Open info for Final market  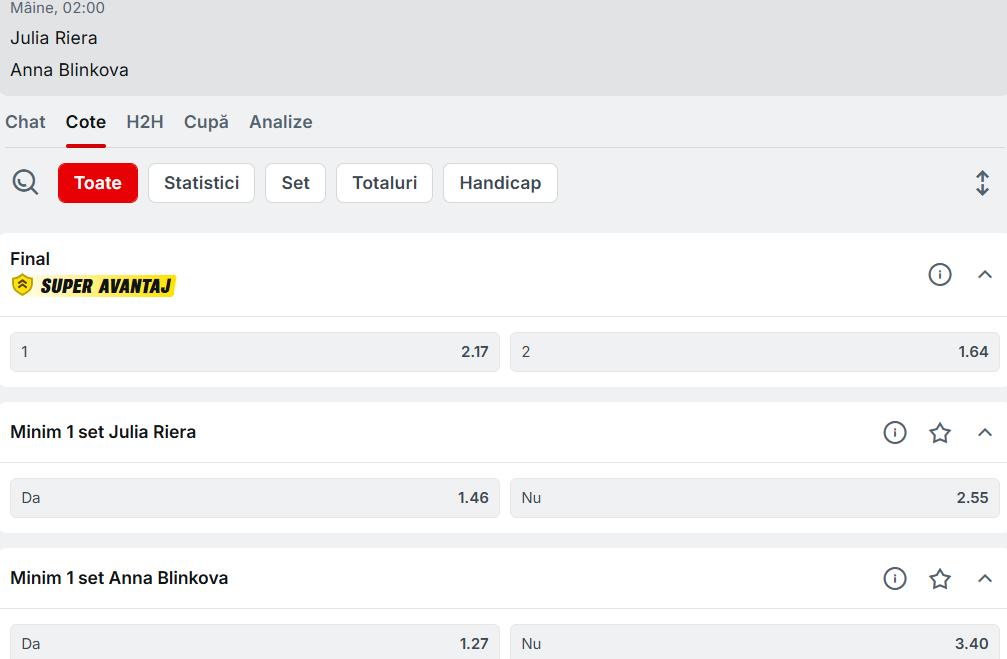pyautogui.click(x=939, y=274)
